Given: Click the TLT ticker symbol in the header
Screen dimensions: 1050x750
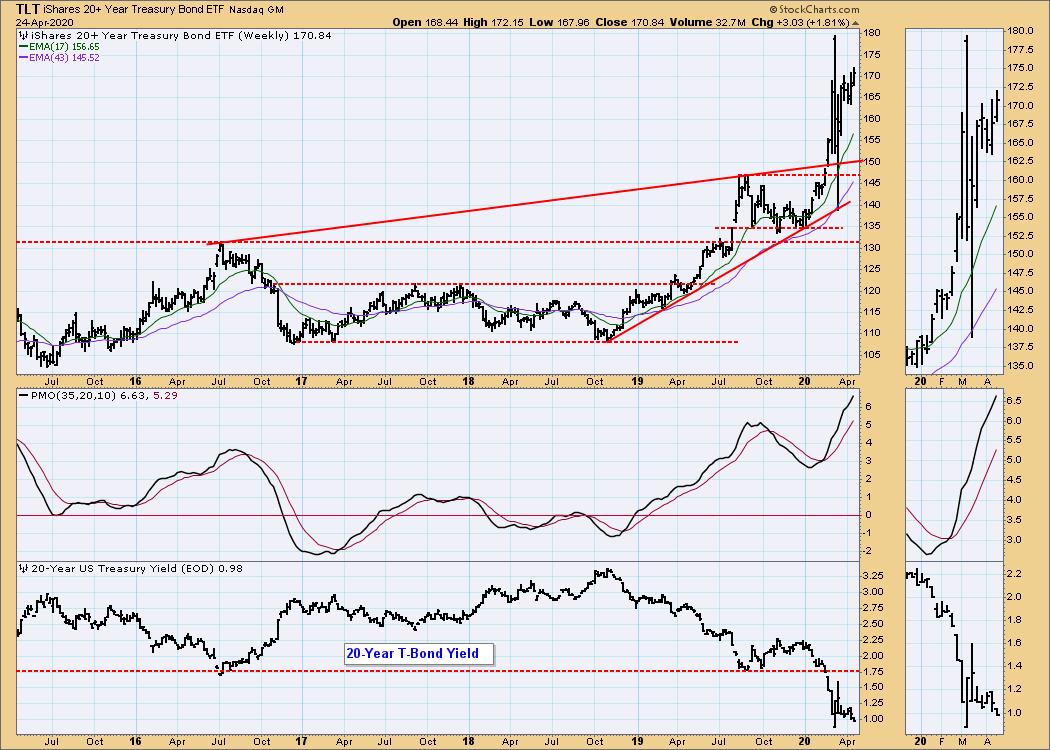Looking at the screenshot, I should point(27,9).
